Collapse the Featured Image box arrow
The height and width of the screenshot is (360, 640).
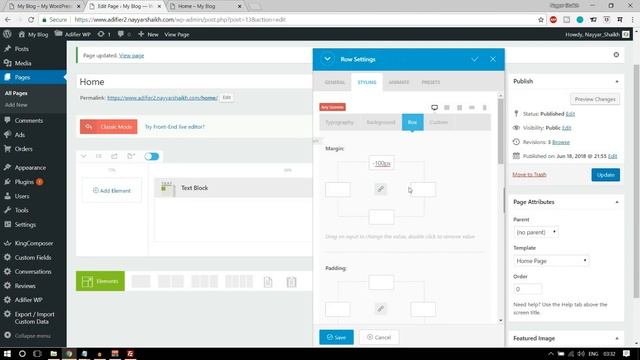click(x=616, y=338)
